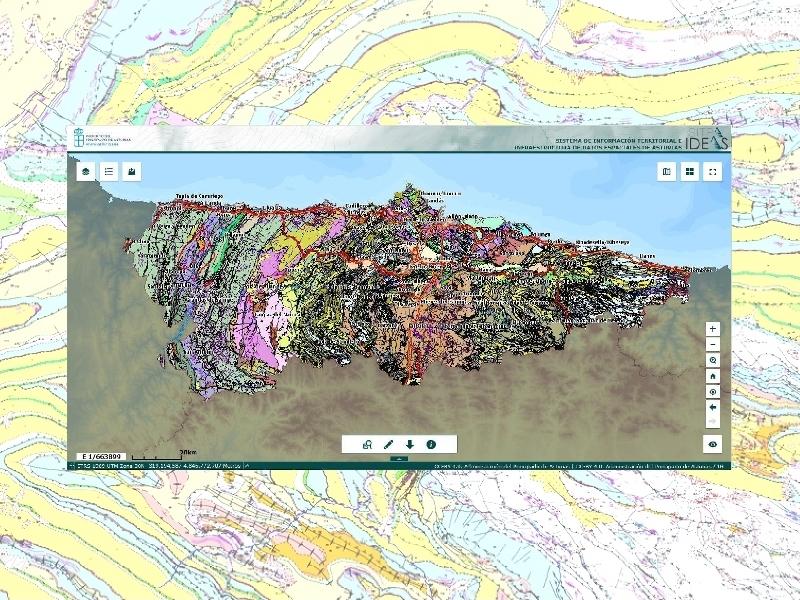Activate the zoom-to-area magnifier tool
800x600 pixels.
pyautogui.click(x=713, y=360)
